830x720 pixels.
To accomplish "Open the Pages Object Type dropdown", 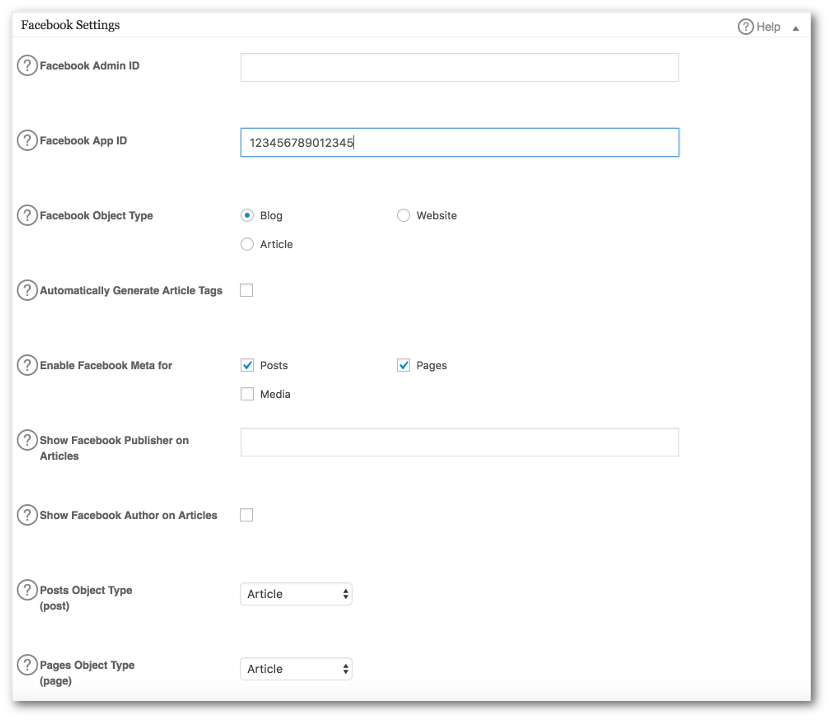I will pyautogui.click(x=296, y=669).
